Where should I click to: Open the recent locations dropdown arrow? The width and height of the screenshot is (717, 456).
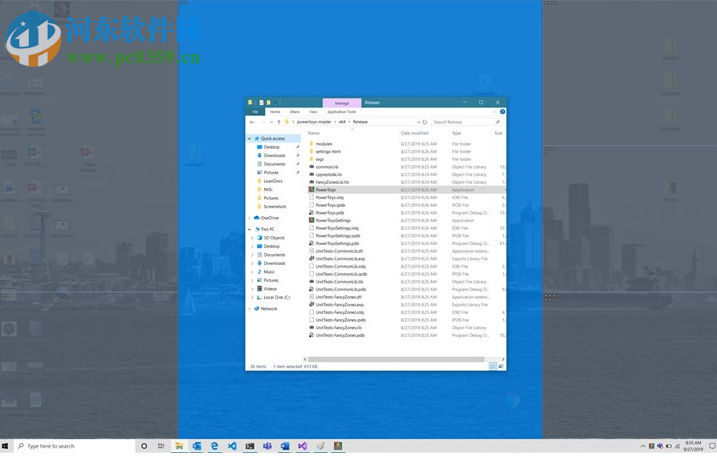pyautogui.click(x=271, y=122)
